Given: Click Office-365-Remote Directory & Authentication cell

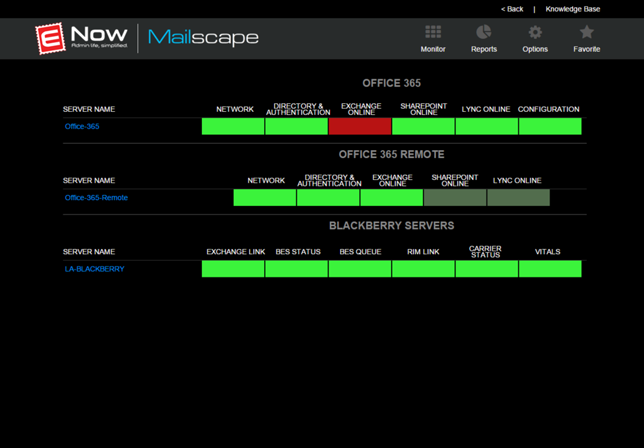Looking at the screenshot, I should pyautogui.click(x=328, y=198).
